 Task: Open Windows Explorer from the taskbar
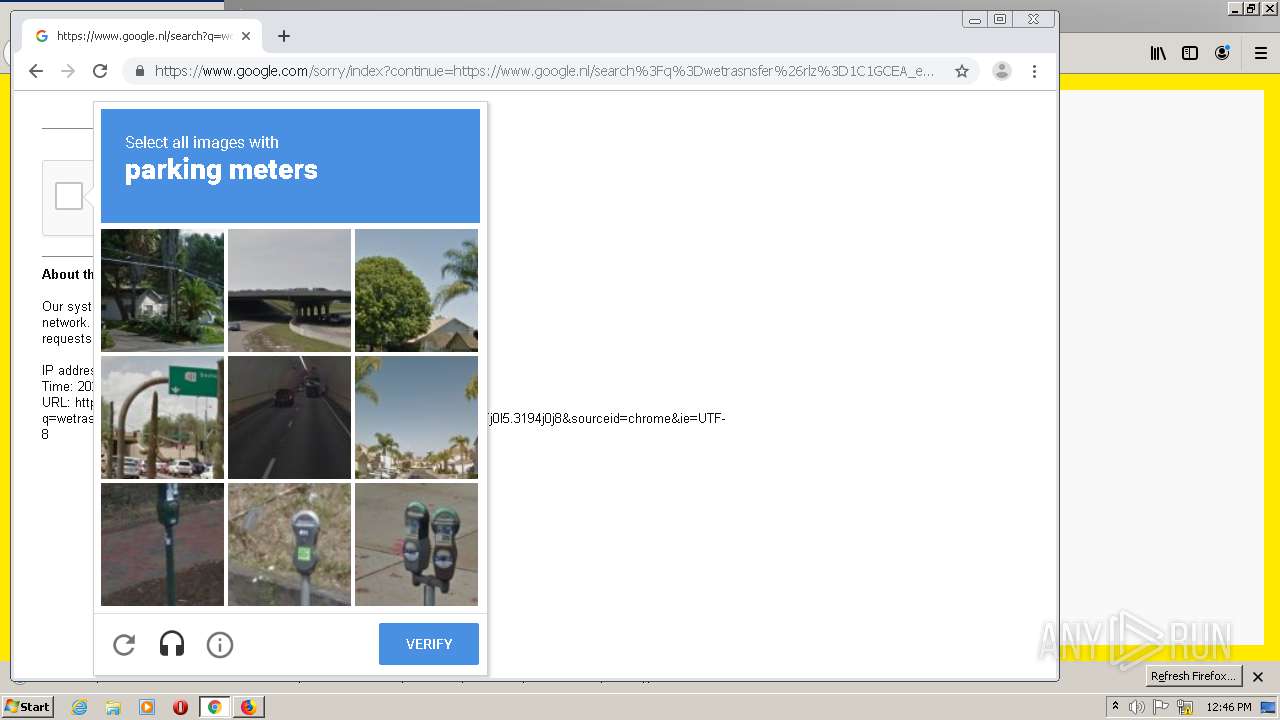113,707
